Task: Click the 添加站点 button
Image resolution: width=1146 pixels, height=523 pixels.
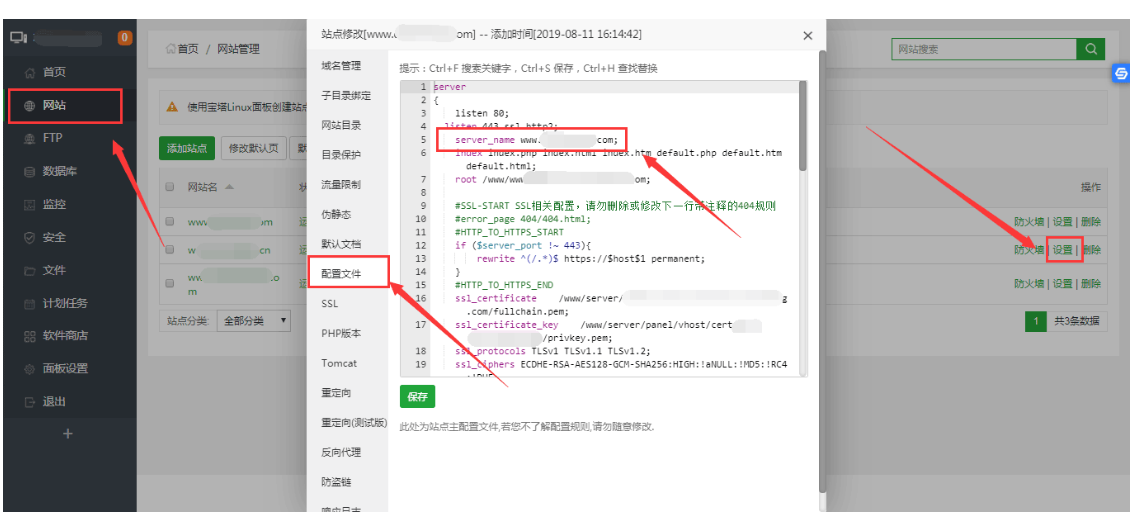Action: coord(187,149)
